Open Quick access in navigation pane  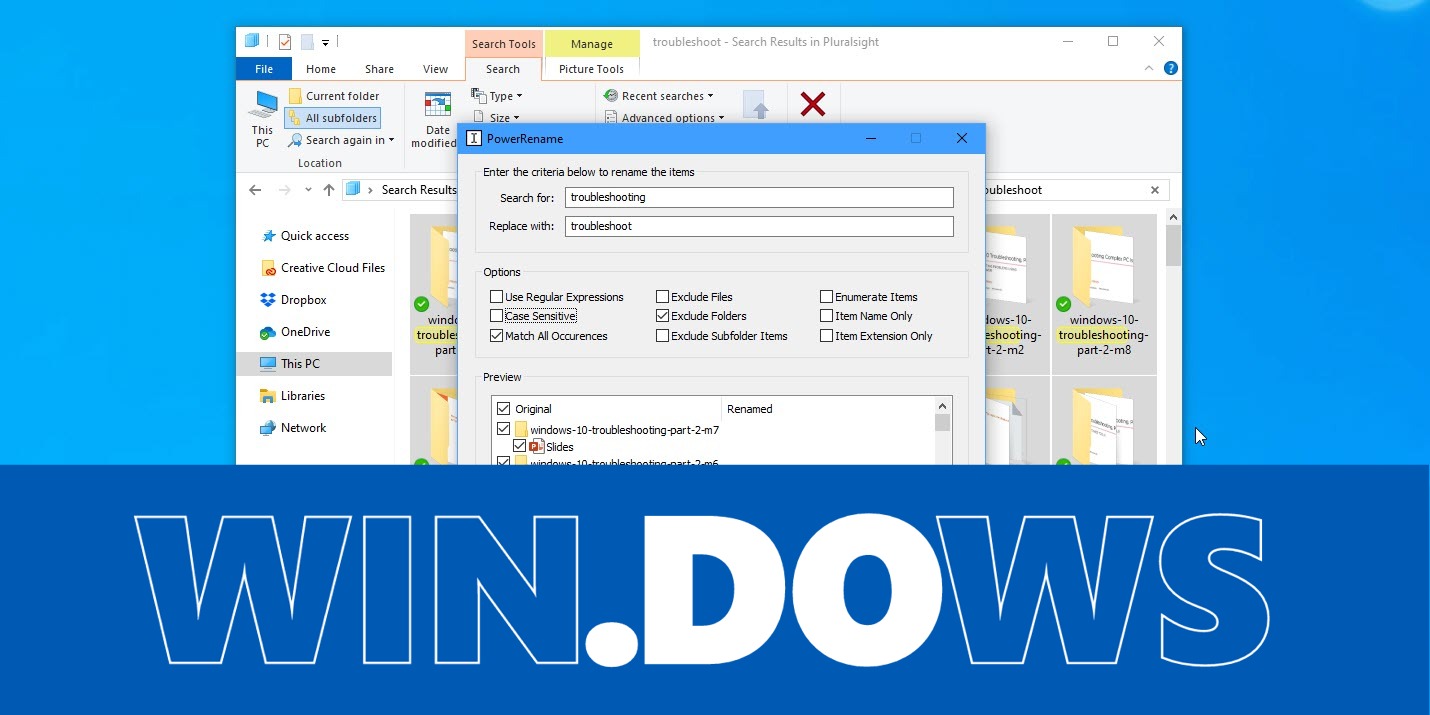click(x=314, y=236)
